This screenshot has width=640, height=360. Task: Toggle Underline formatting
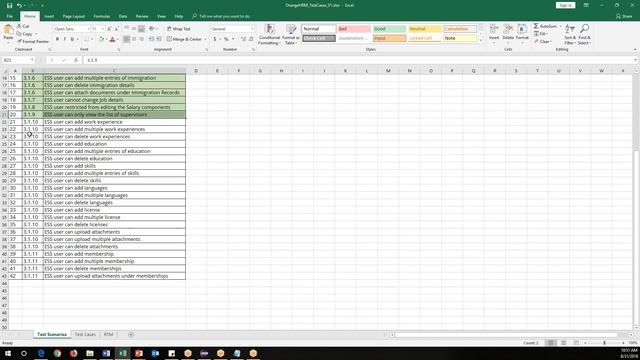(72, 39)
